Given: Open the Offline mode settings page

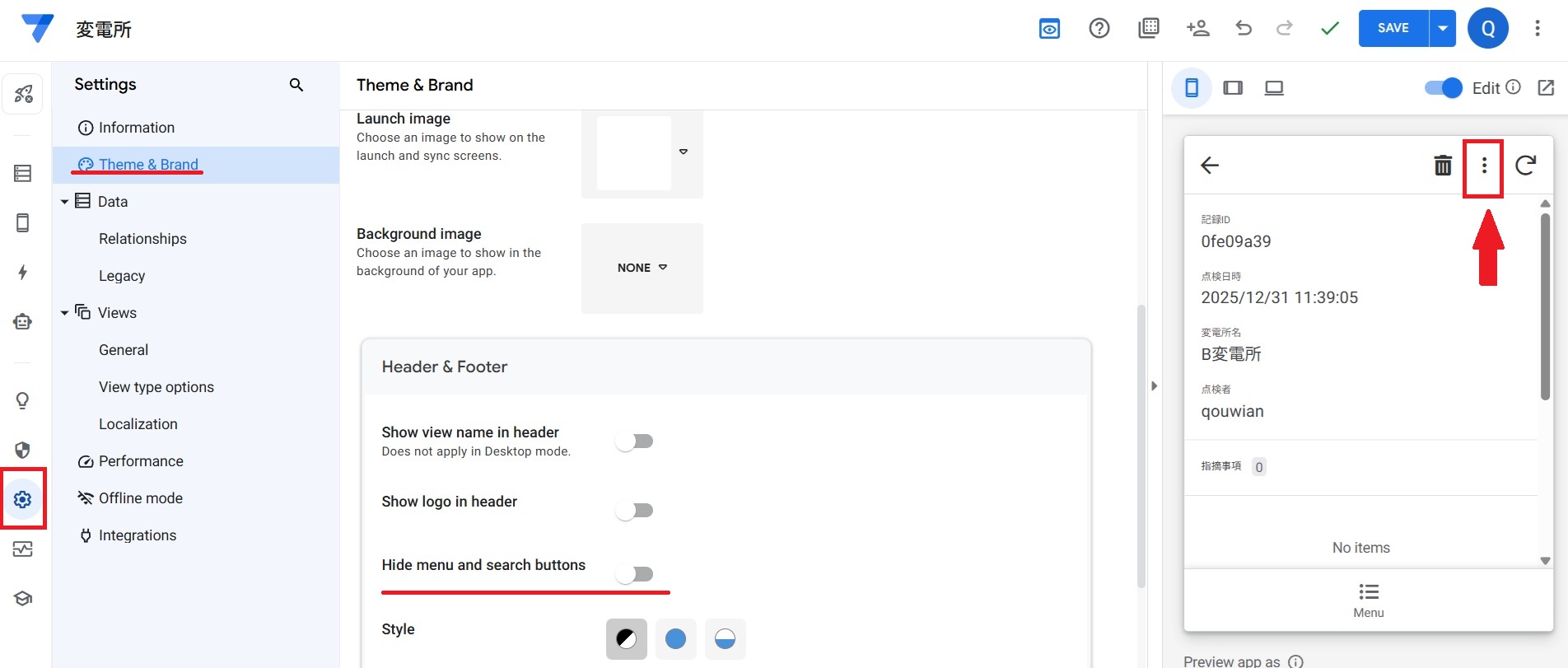Looking at the screenshot, I should coord(140,498).
